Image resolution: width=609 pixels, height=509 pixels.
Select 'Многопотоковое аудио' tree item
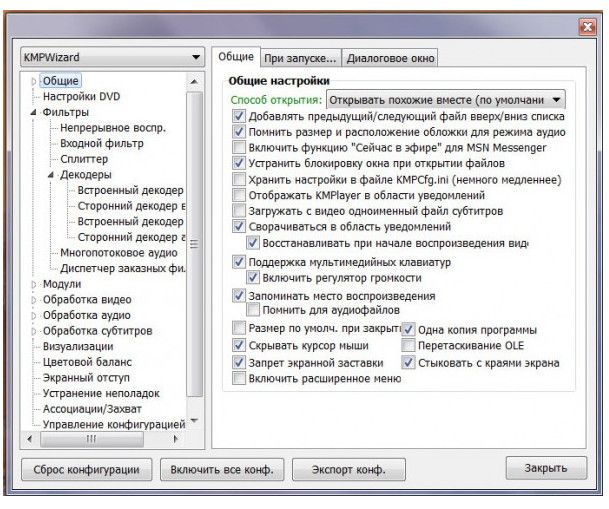119,253
